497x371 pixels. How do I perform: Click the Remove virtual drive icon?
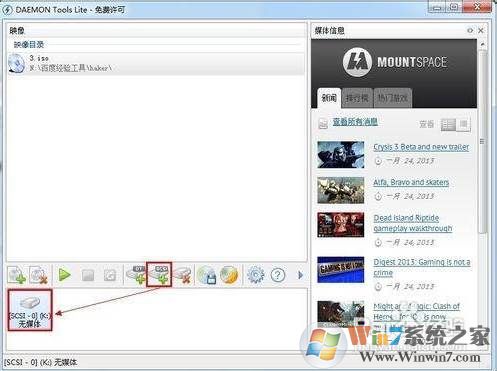click(182, 275)
